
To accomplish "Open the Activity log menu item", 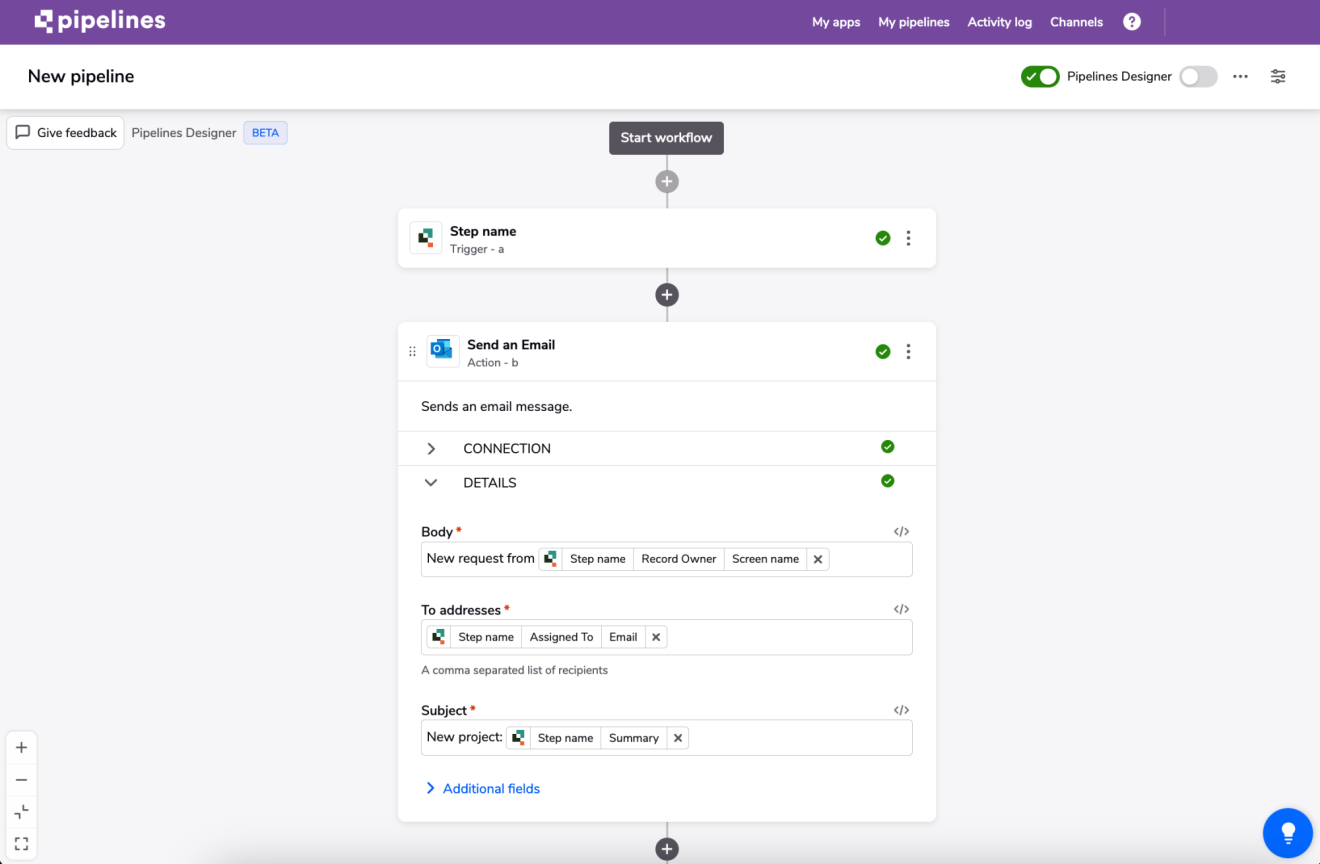I will point(999,21).
